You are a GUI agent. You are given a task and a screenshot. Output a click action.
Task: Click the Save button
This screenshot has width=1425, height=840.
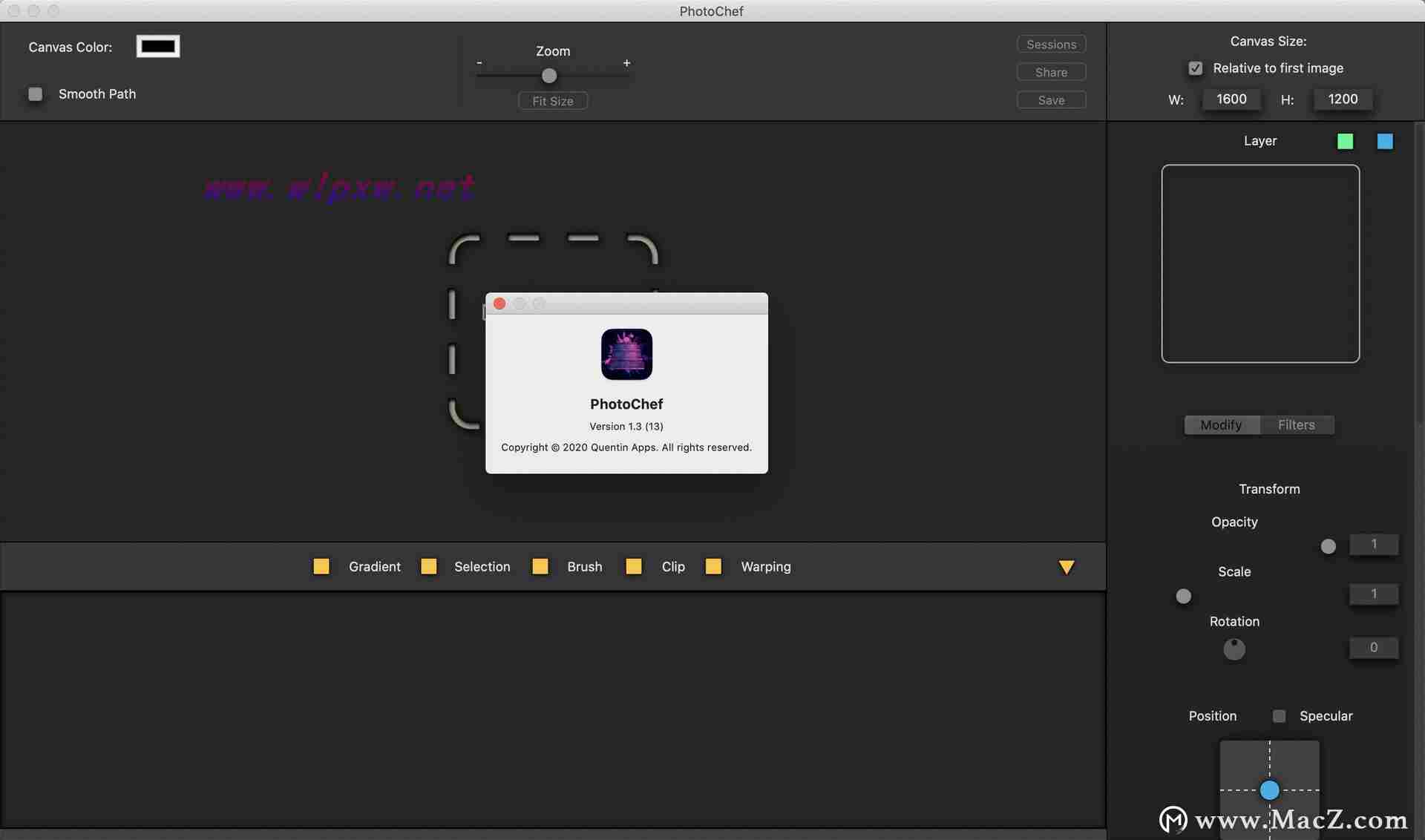[x=1051, y=99]
